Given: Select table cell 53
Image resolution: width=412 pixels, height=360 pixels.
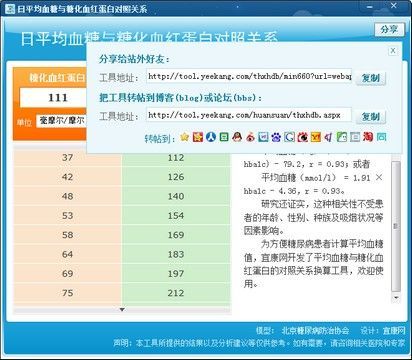Looking at the screenshot, I should 67,215.
